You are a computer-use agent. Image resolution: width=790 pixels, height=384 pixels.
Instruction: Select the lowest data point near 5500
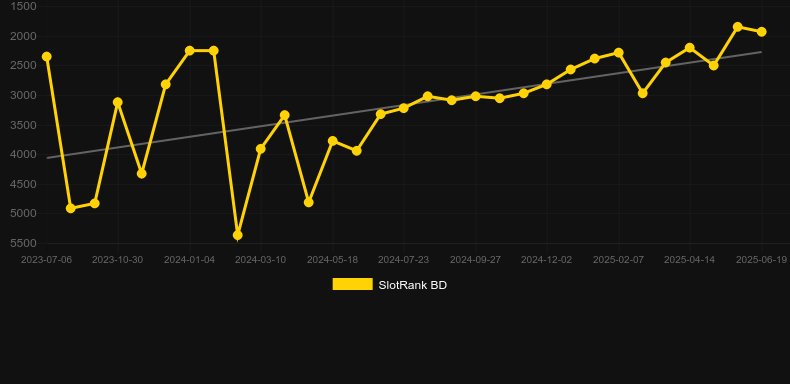[238, 235]
